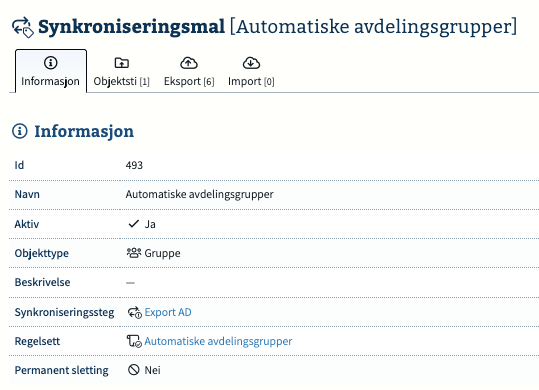The width and height of the screenshot is (539, 390).
Task: Switch to the Informasjon tab
Action: 51,71
